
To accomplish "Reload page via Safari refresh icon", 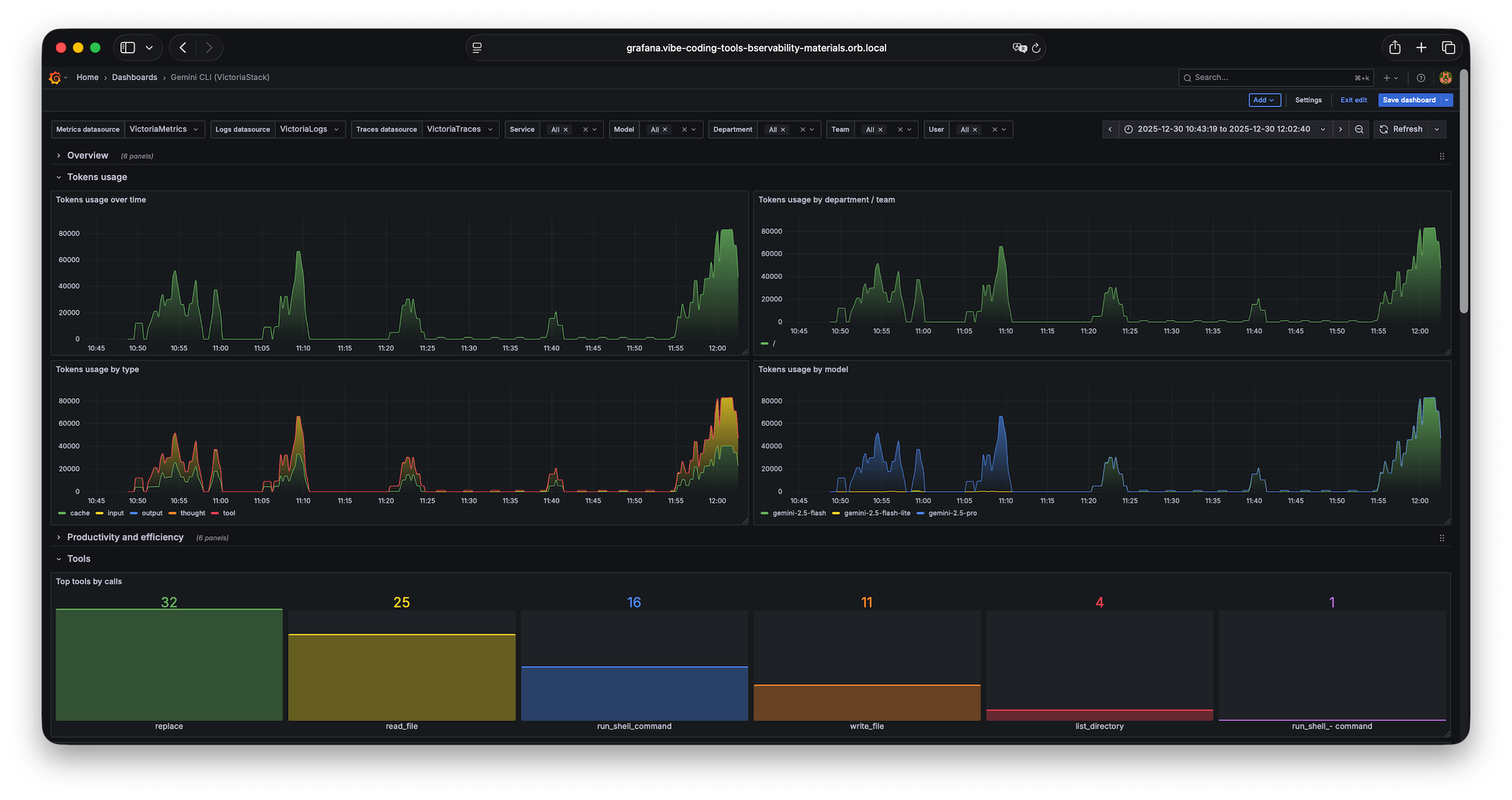I will coord(1036,48).
